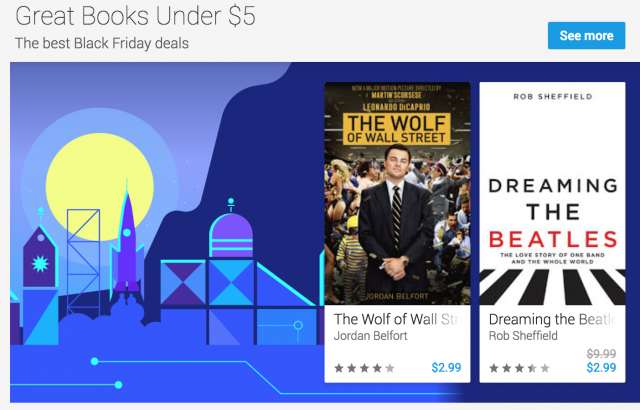Click The Wolf of Wall Street title text
Screen dimensions: 640x410
[398, 319]
